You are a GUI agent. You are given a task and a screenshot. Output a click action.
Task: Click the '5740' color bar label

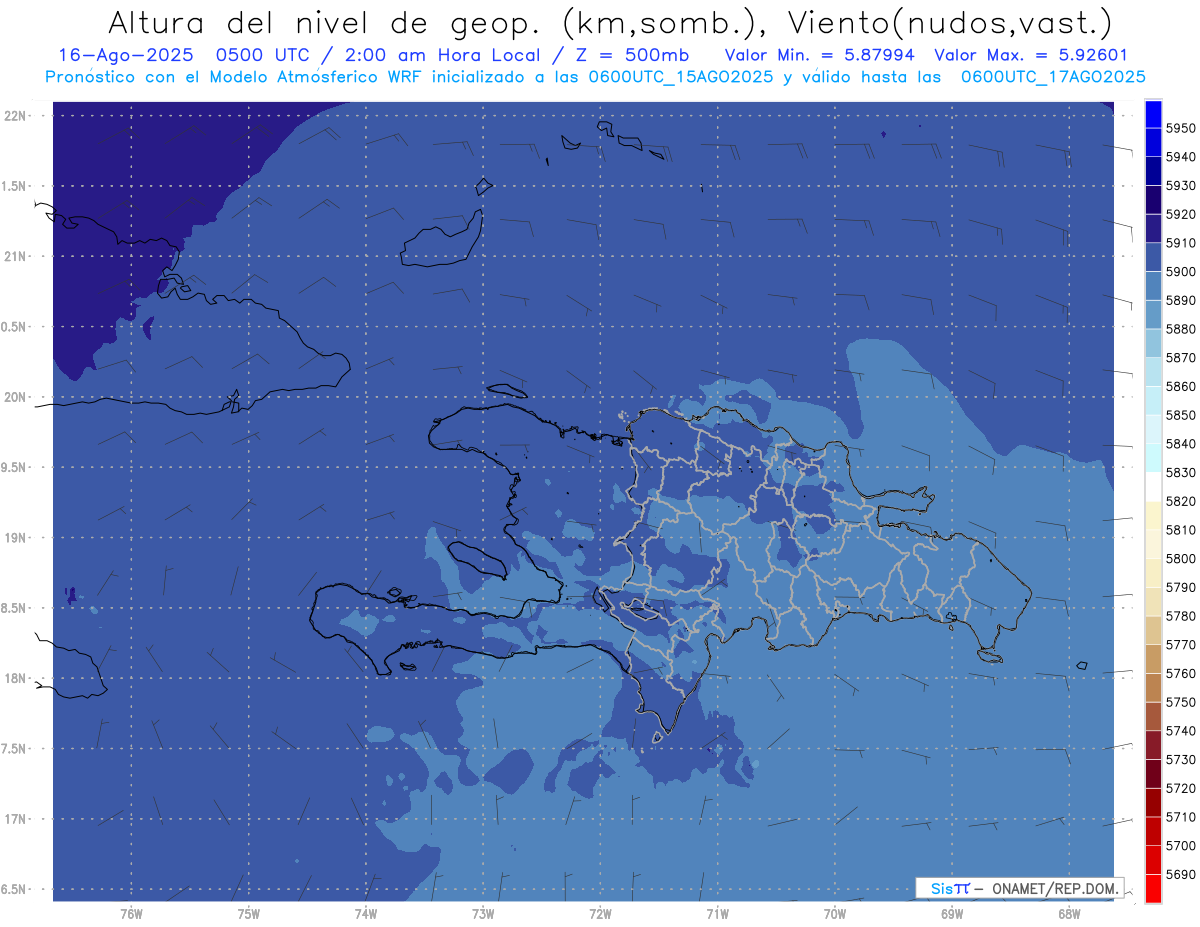(x=1180, y=731)
